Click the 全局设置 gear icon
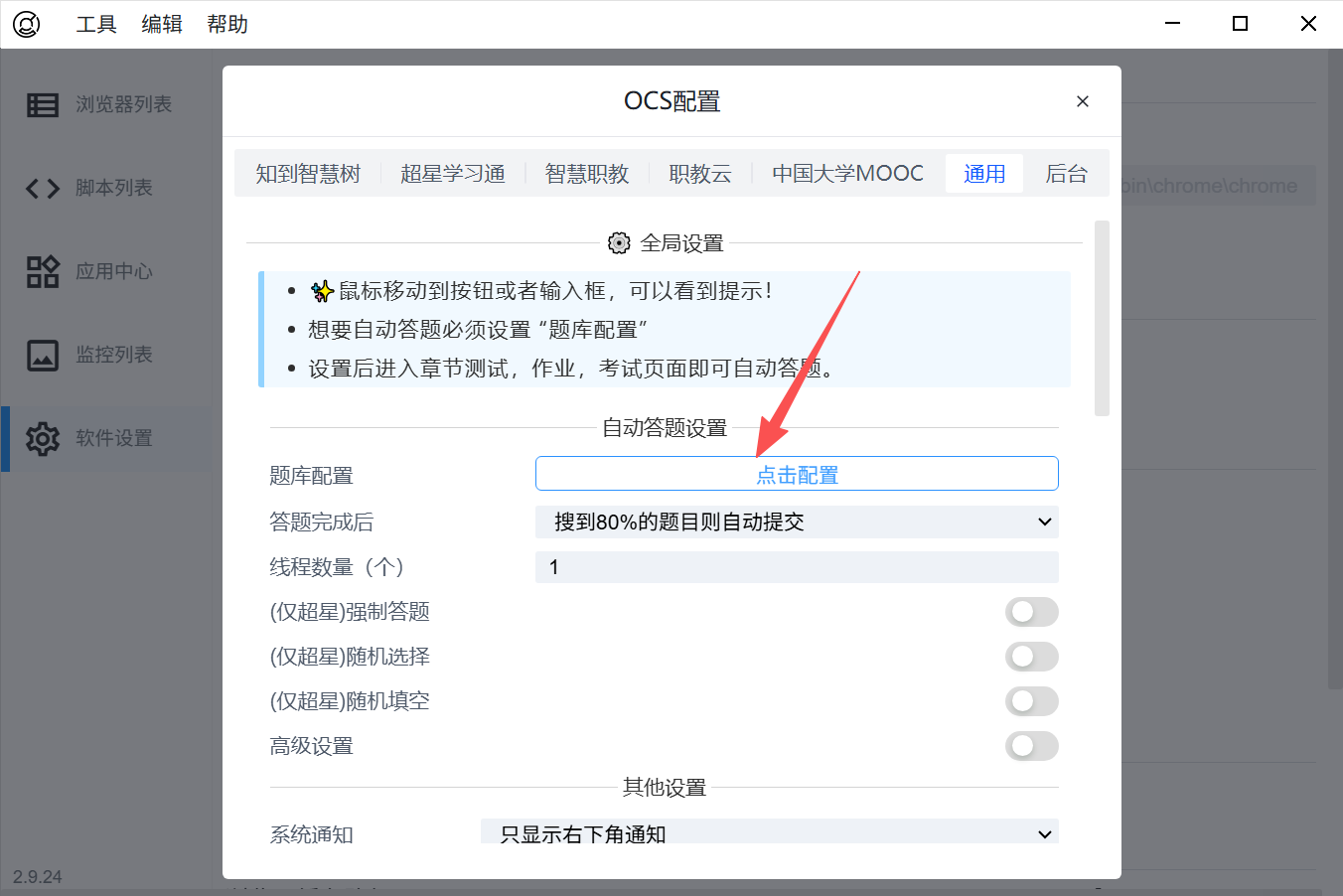 pos(619,243)
